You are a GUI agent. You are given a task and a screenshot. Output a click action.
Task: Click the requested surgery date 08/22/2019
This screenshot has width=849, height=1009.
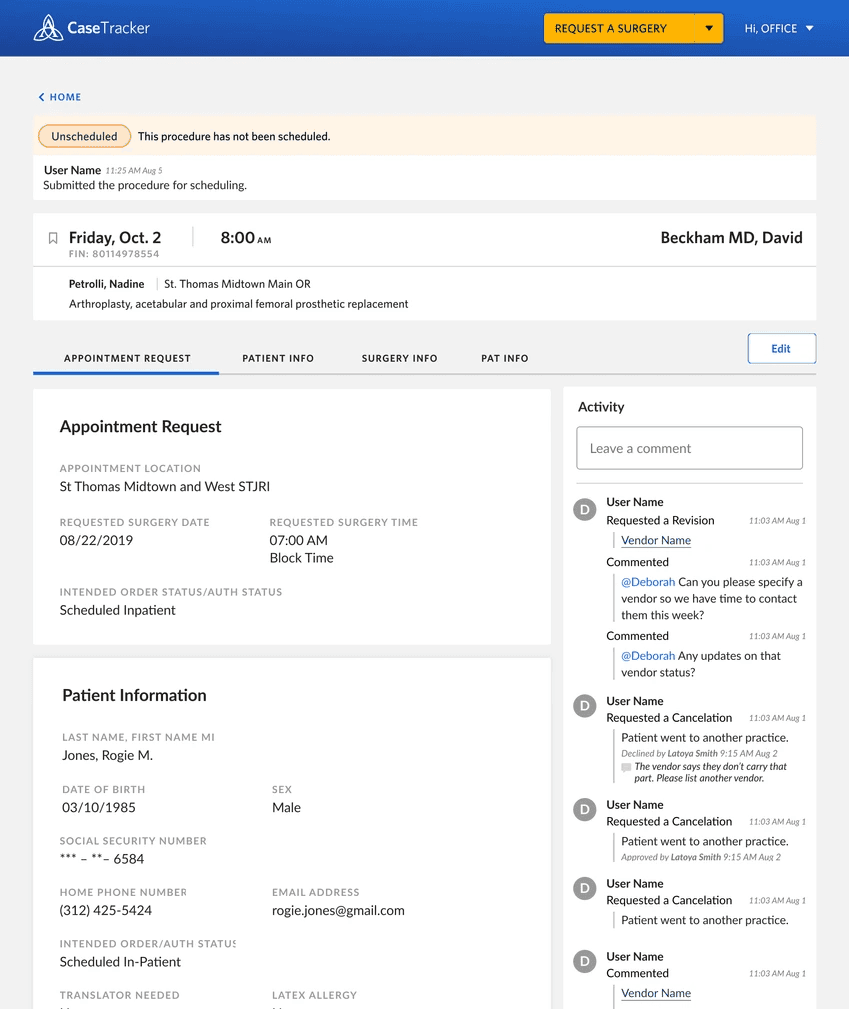tap(97, 541)
